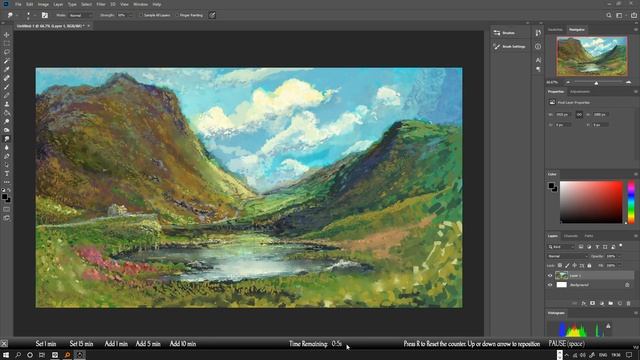
Task: Open the Strength slider dropdown arrow
Action: (131, 15)
